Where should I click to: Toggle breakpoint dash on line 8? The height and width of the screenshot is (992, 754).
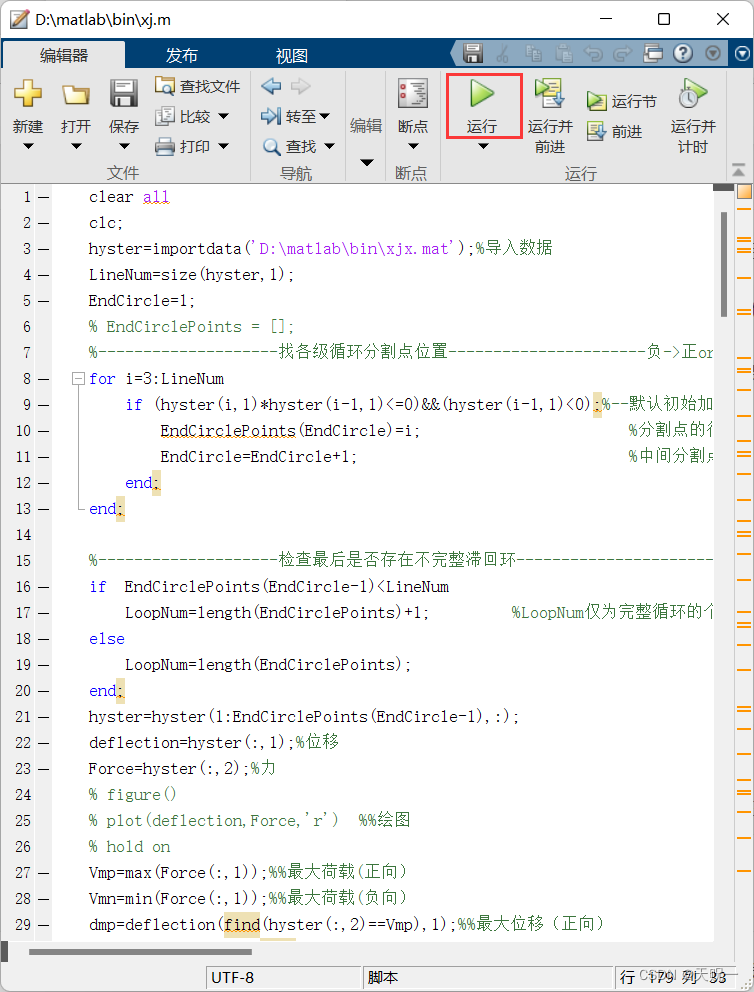tap(43, 379)
